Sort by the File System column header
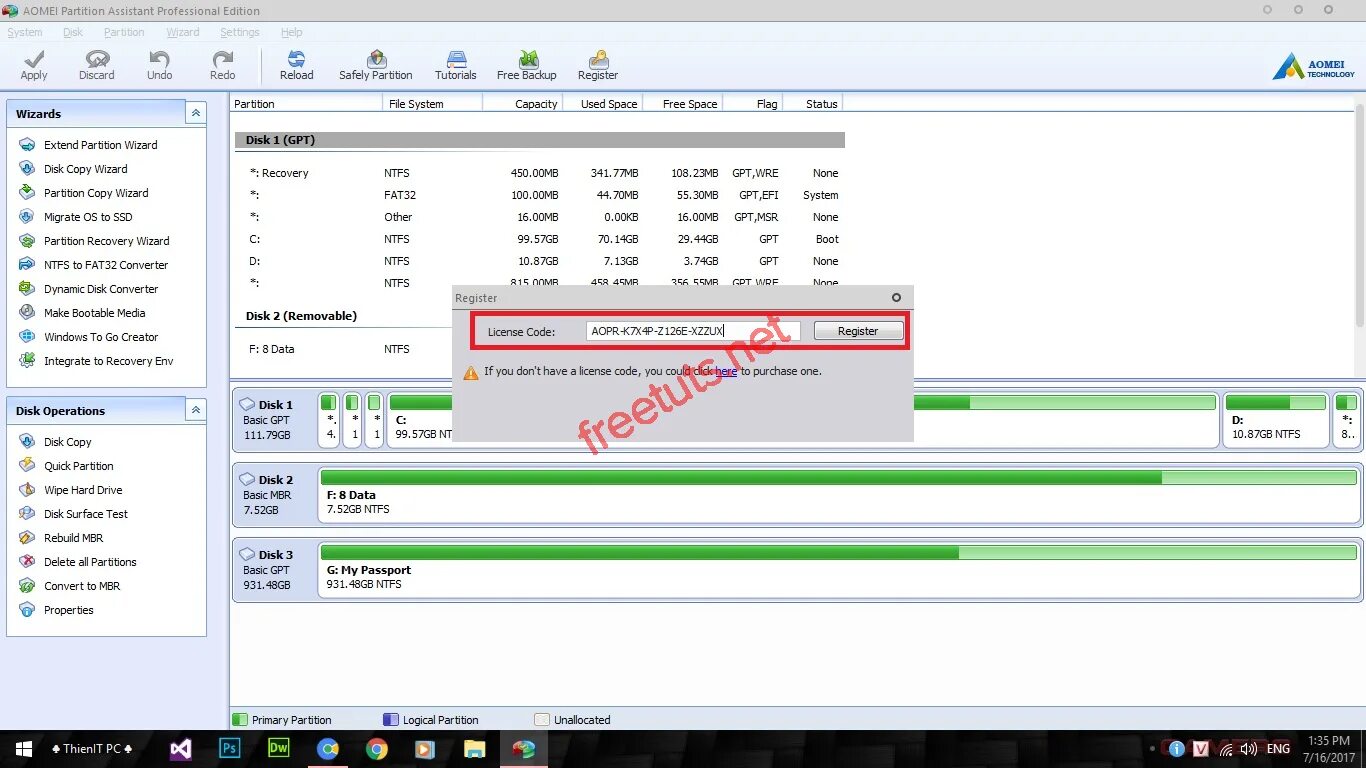The height and width of the screenshot is (768, 1366). click(432, 103)
